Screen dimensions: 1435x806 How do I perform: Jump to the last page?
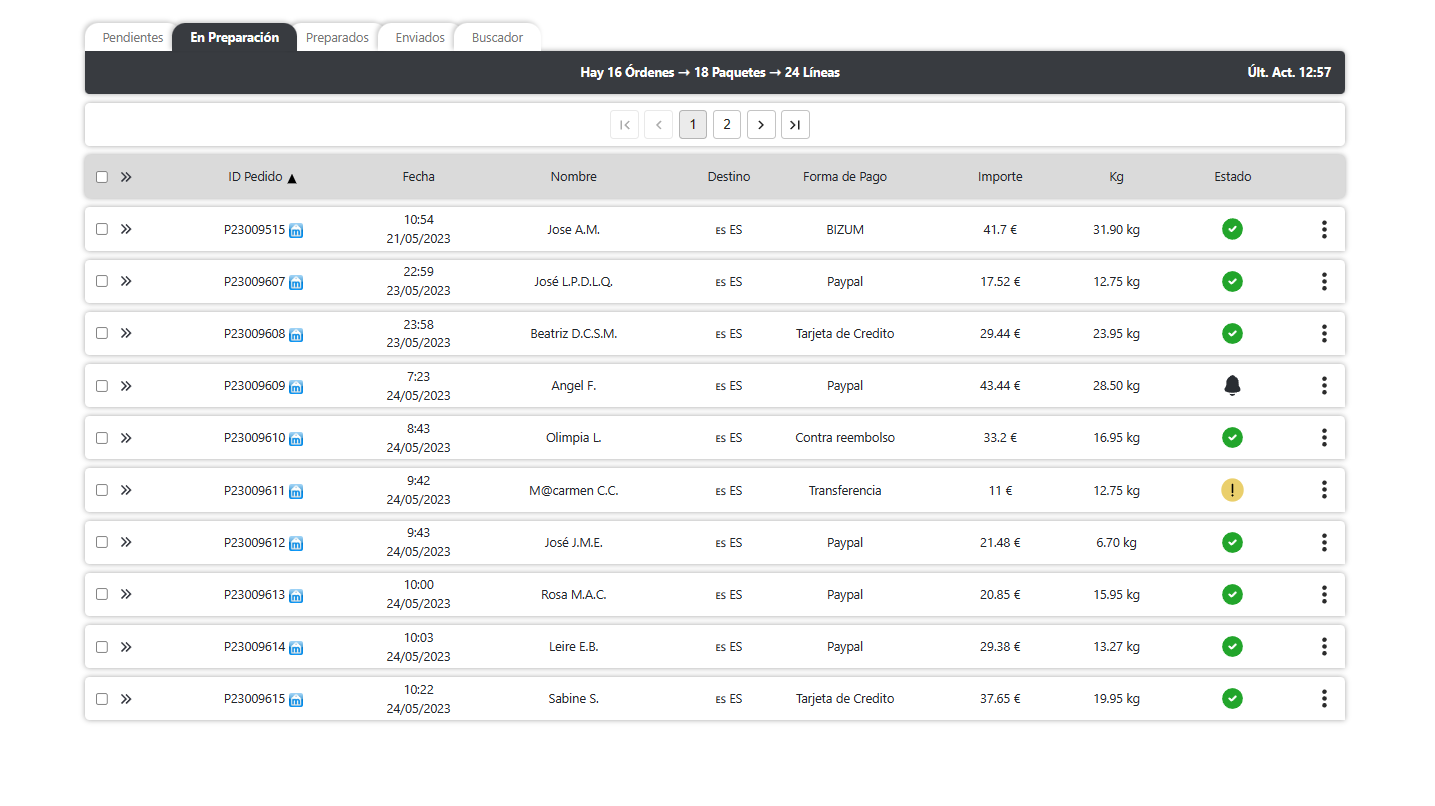[x=795, y=125]
